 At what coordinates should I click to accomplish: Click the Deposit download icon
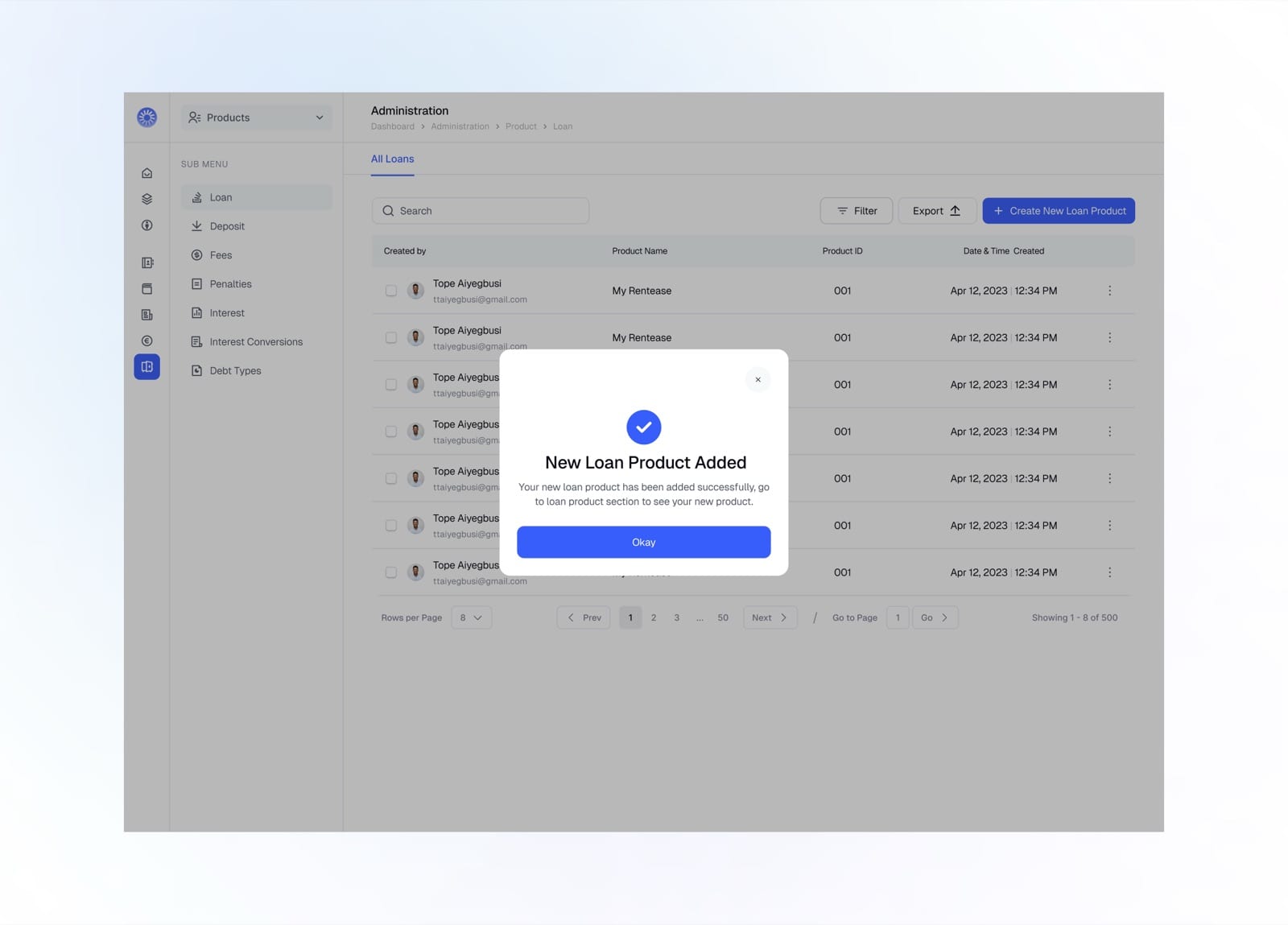coord(196,226)
